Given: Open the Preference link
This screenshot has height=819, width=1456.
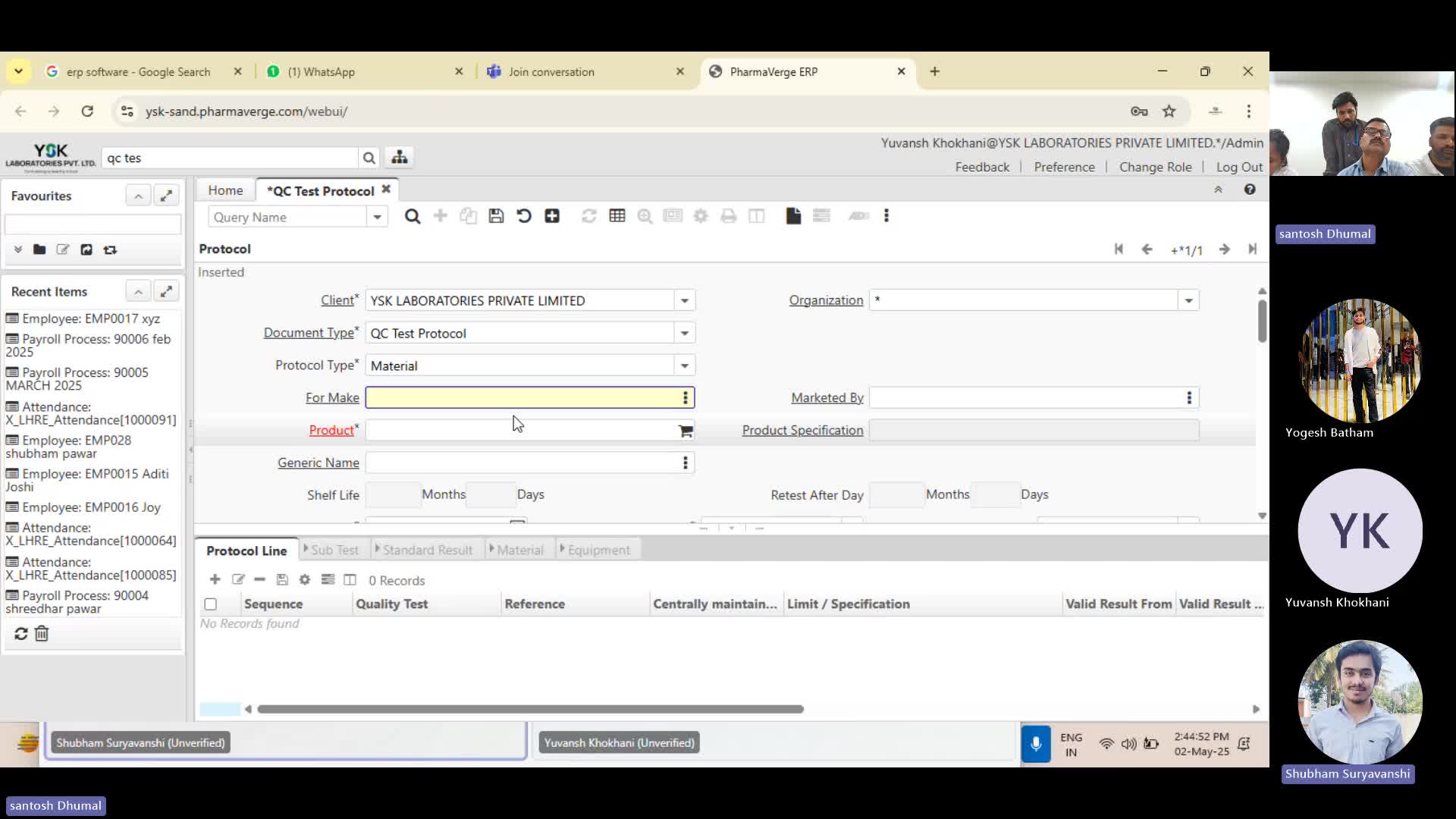Looking at the screenshot, I should [1064, 167].
